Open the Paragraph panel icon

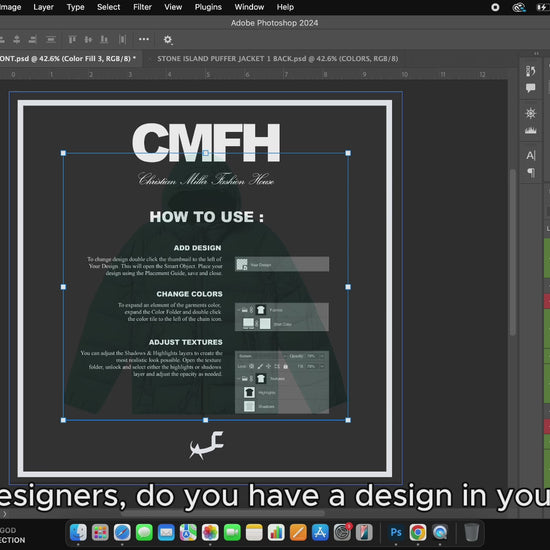[x=531, y=172]
